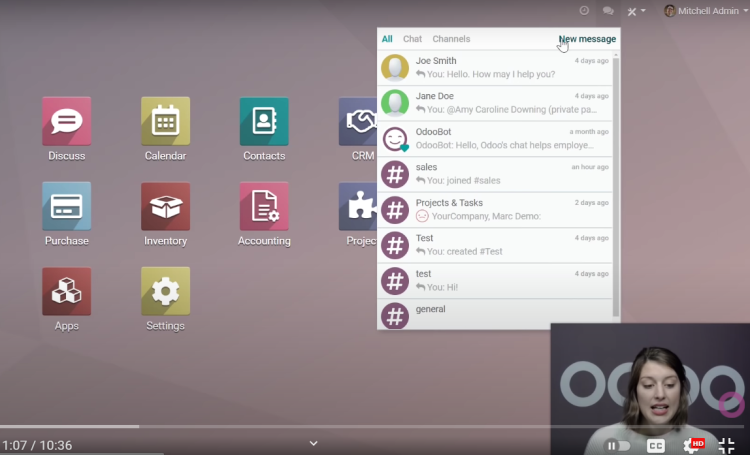This screenshot has width=750, height=455.
Task: Click the messages list scrollbar
Action: click(x=616, y=187)
